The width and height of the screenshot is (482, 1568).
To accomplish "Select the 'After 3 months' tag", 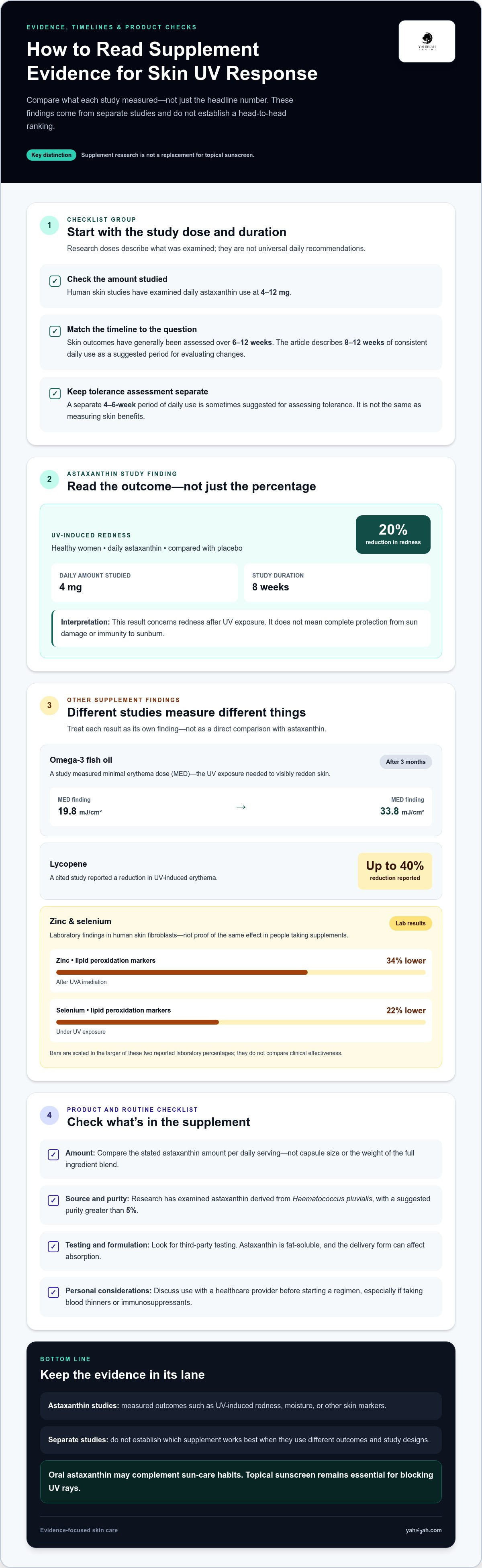I will click(406, 762).
